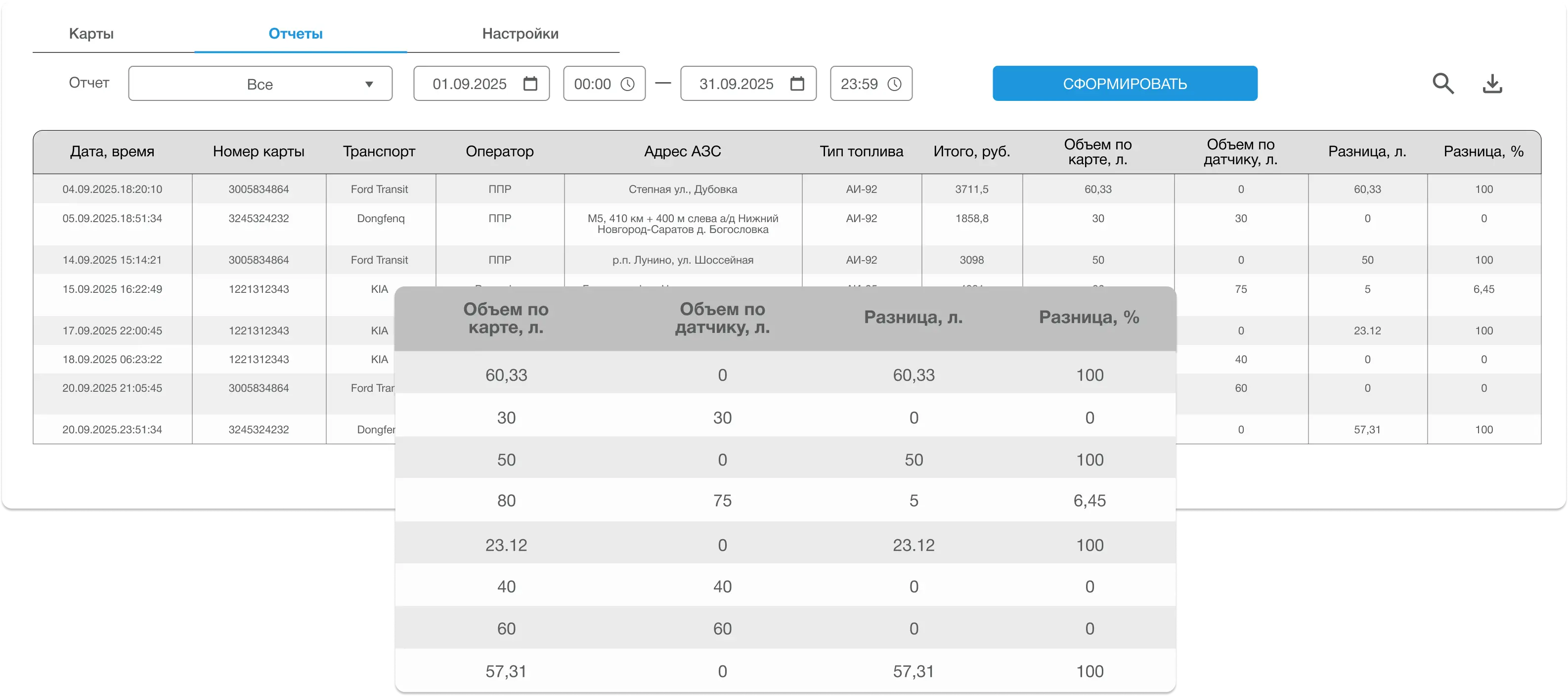Select the 04.09.2025.18:20:10 table row
The height and width of the screenshot is (696, 1568).
(x=112, y=189)
